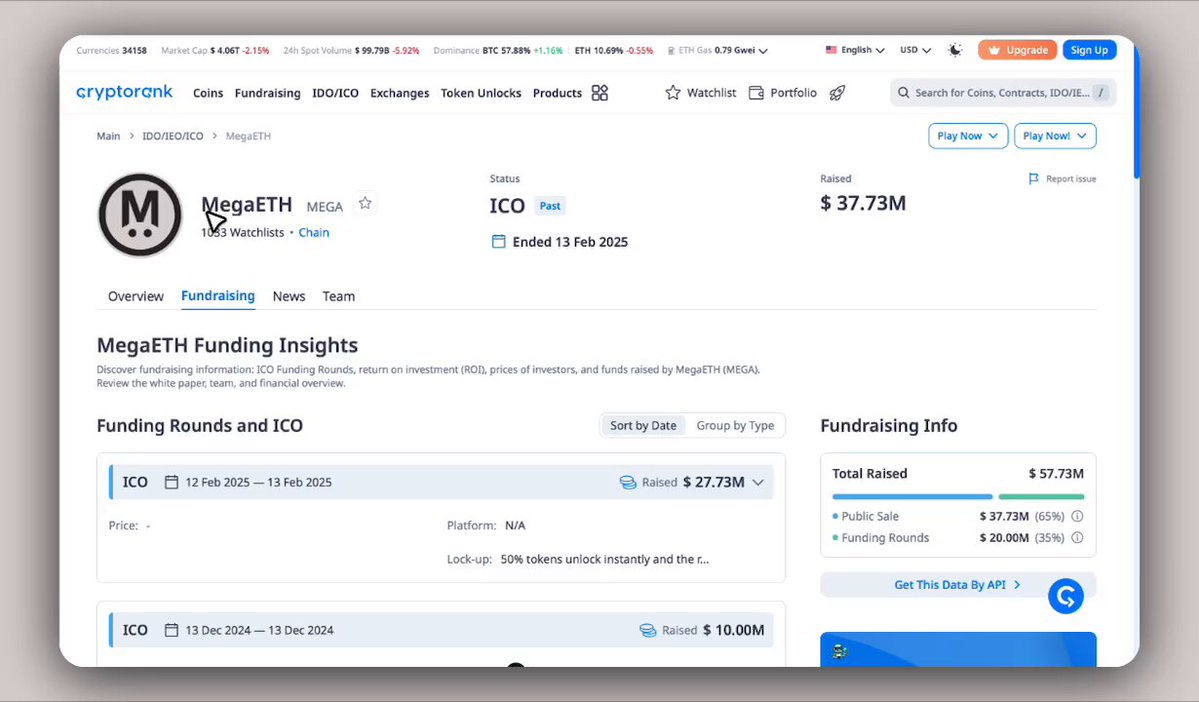Click the Portfolio wallet icon

(x=756, y=93)
